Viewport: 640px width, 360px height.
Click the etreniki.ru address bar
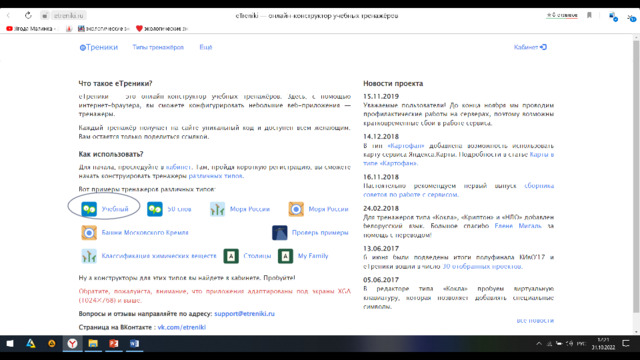[69, 16]
